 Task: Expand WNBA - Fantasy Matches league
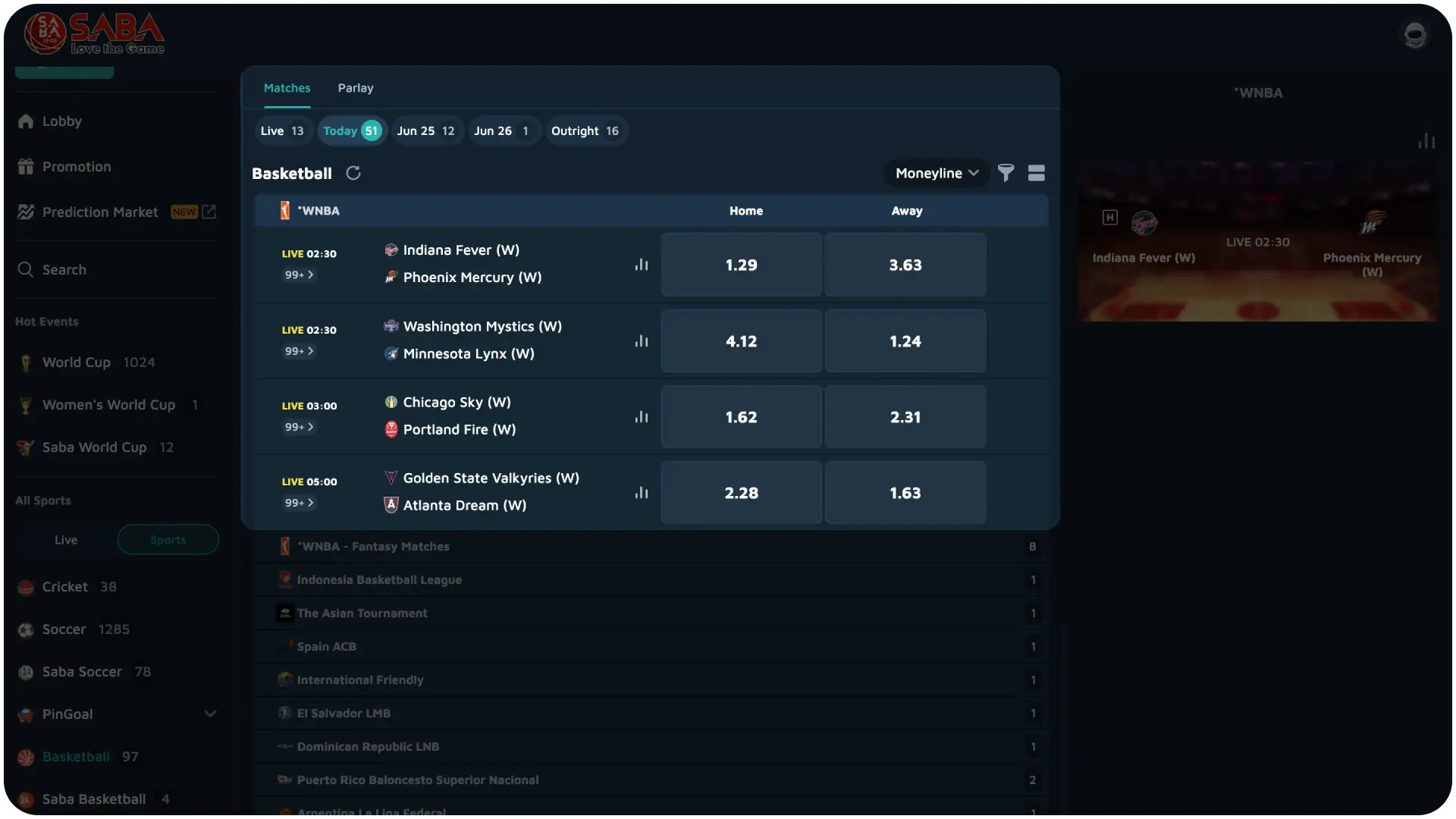(x=652, y=546)
